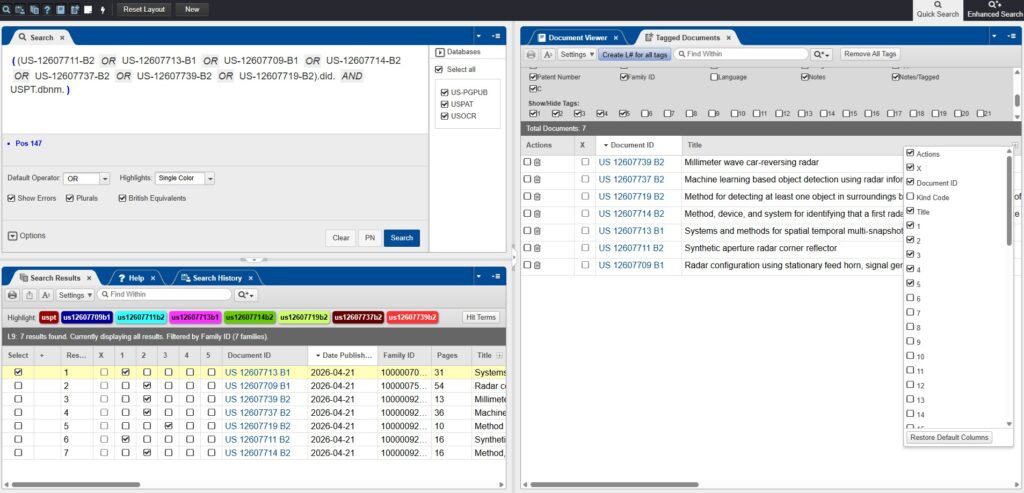
Task: Open the Default Operator OR dropdown
Action: click(x=86, y=179)
